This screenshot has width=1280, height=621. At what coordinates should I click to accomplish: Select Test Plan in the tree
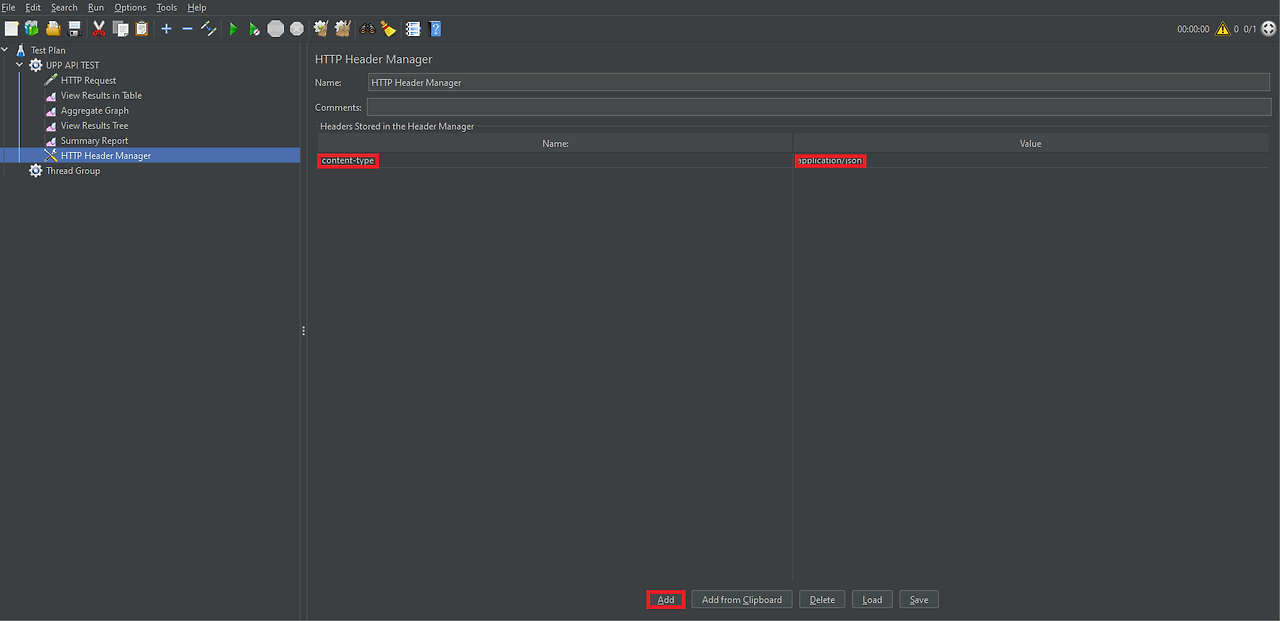pyautogui.click(x=48, y=50)
